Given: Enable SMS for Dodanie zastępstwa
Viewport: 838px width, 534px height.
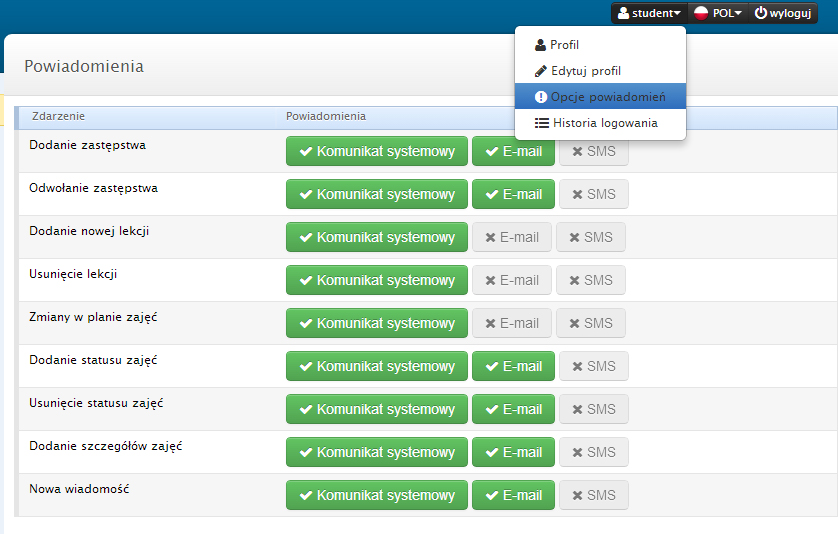Looking at the screenshot, I should pyautogui.click(x=593, y=152).
